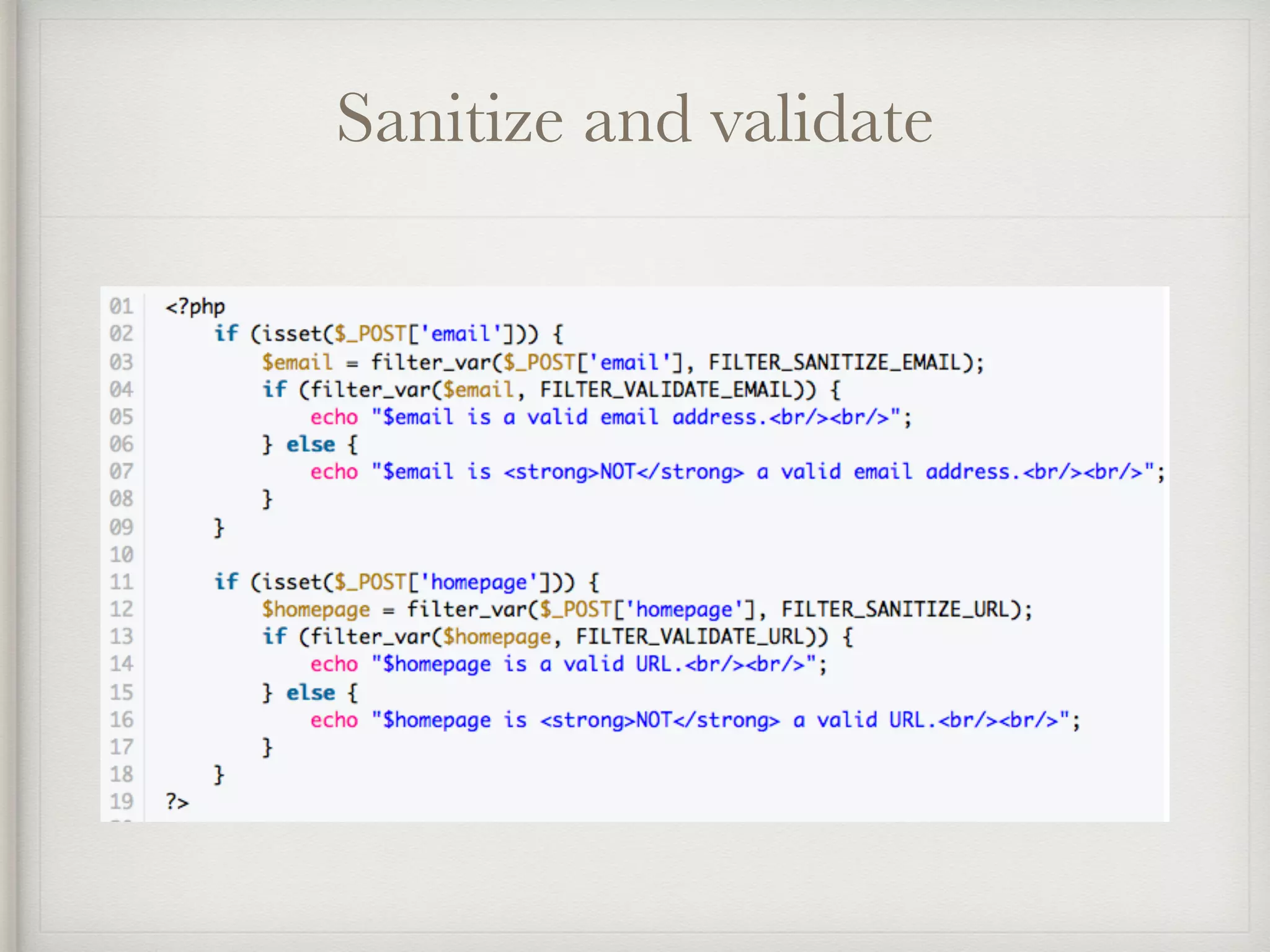This screenshot has width=1270, height=952.
Task: Click '<strong>NOT</strong>' on line 07
Action: pyautogui.click(x=624, y=472)
